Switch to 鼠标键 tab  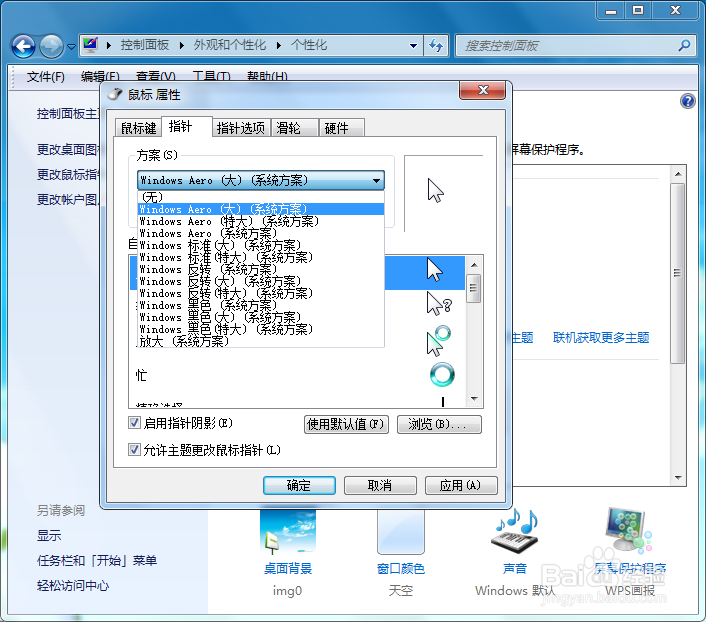tap(138, 128)
